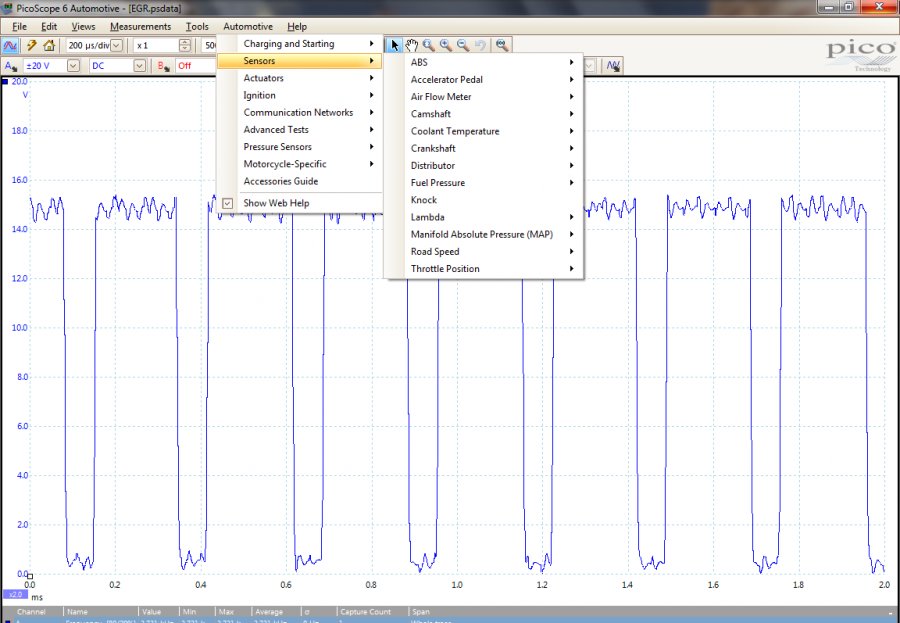This screenshot has height=623, width=900.
Task: Click the Automotive menu
Action: pyautogui.click(x=248, y=26)
